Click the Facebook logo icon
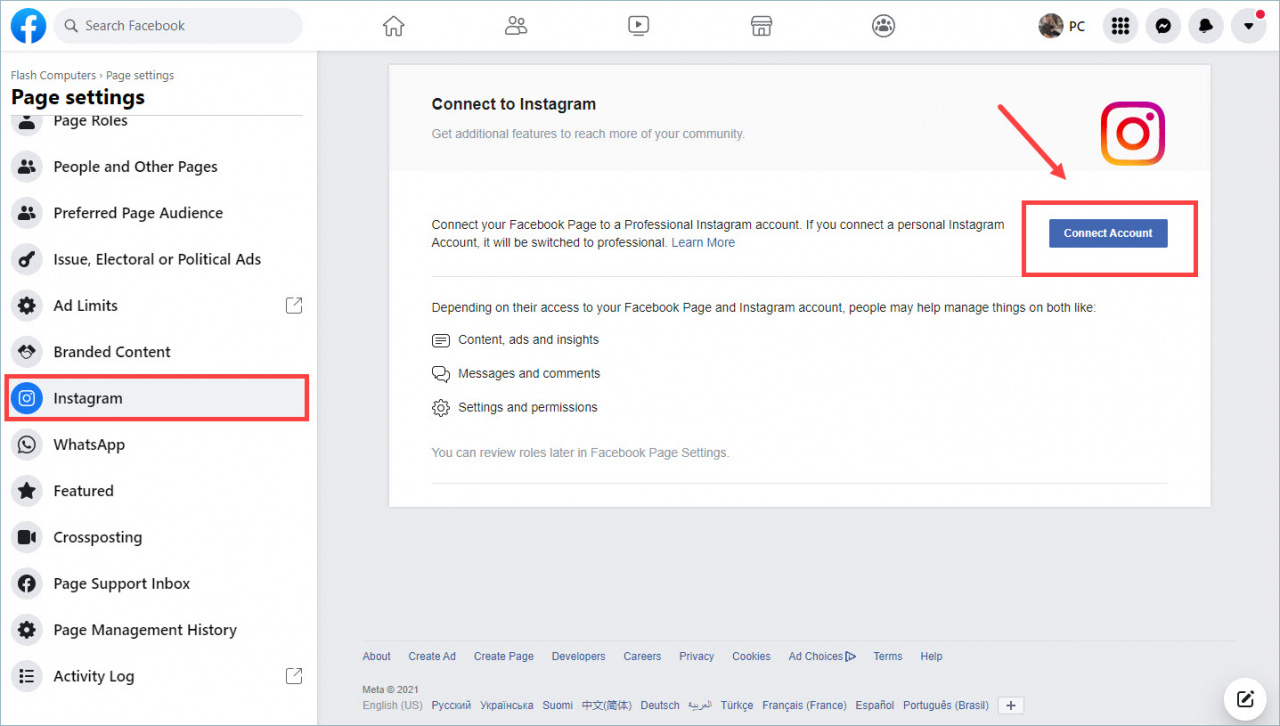Image resolution: width=1280 pixels, height=726 pixels. coord(28,26)
